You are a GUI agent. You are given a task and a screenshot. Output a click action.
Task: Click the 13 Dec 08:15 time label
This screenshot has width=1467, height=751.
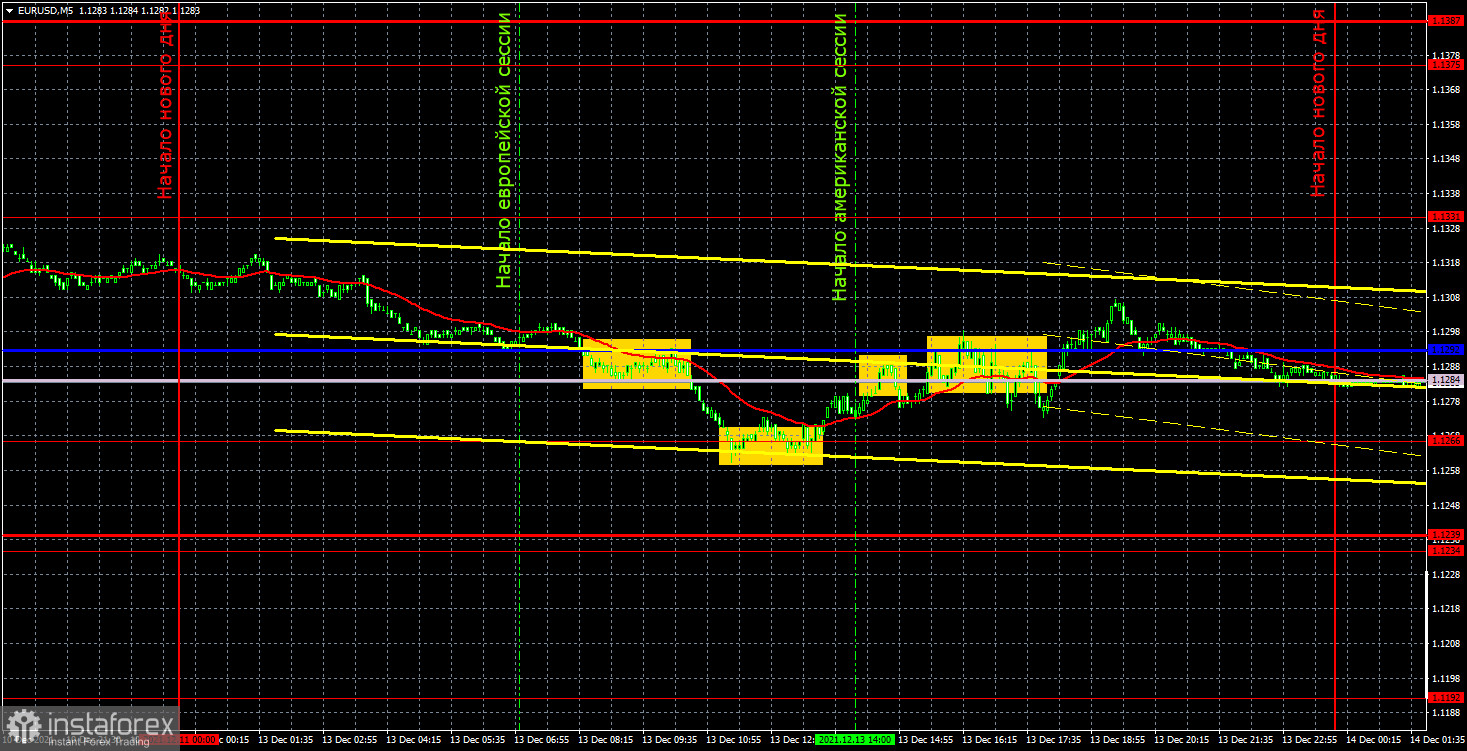pos(608,740)
